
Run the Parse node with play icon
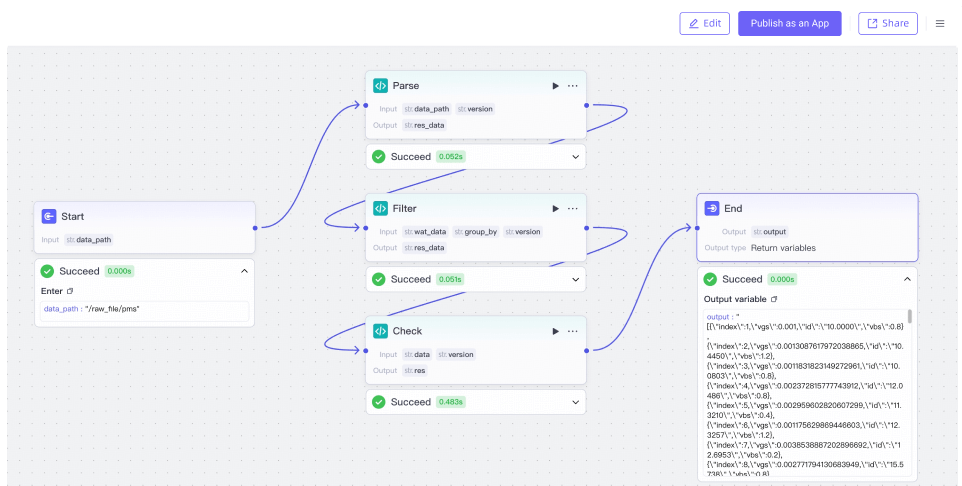click(x=555, y=86)
